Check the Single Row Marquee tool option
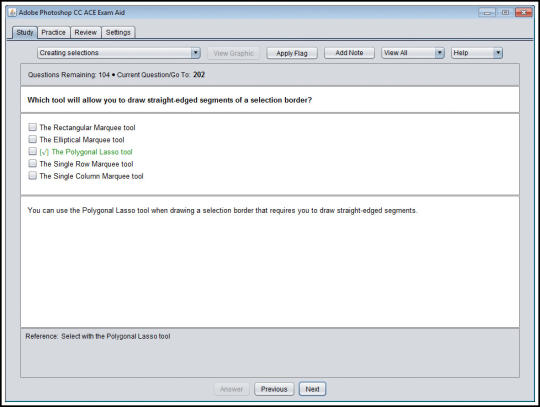This screenshot has width=540, height=407. (x=32, y=163)
